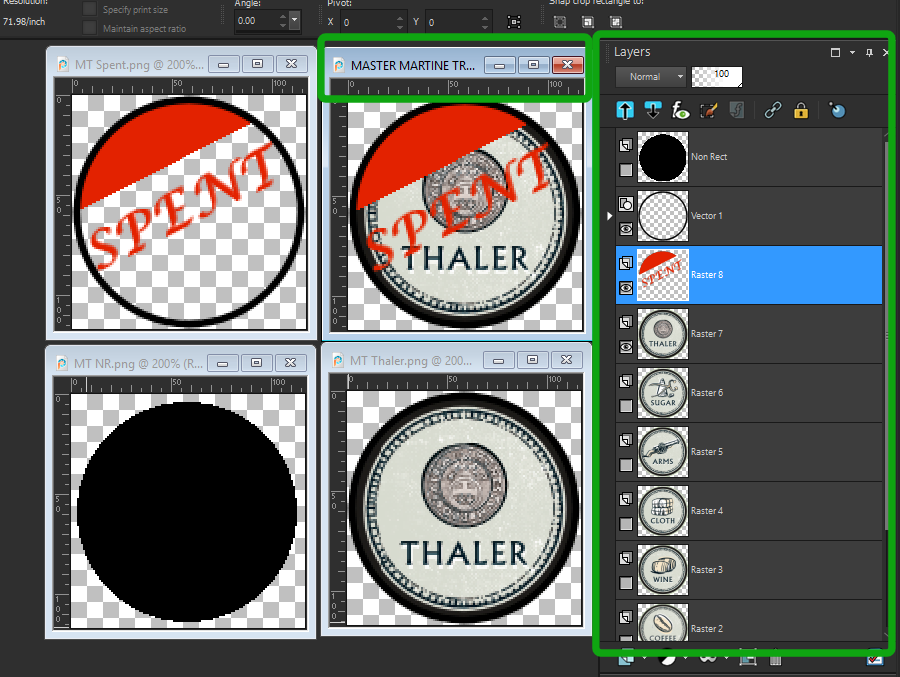Open the Angle value dropdown arrow
The width and height of the screenshot is (900, 677).
tap(294, 20)
